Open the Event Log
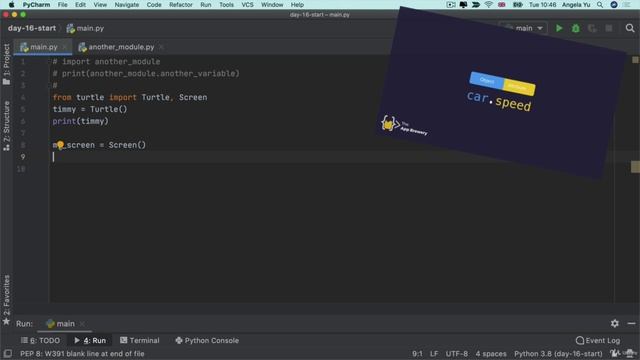The width and height of the screenshot is (640, 360). click(598, 340)
